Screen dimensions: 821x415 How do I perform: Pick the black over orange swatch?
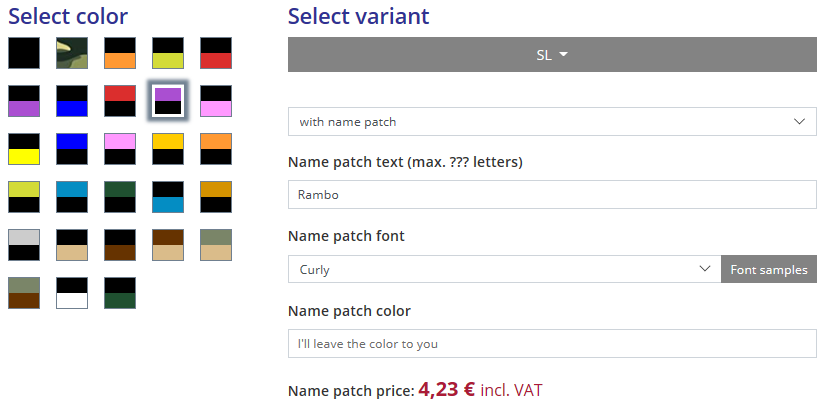click(x=120, y=53)
